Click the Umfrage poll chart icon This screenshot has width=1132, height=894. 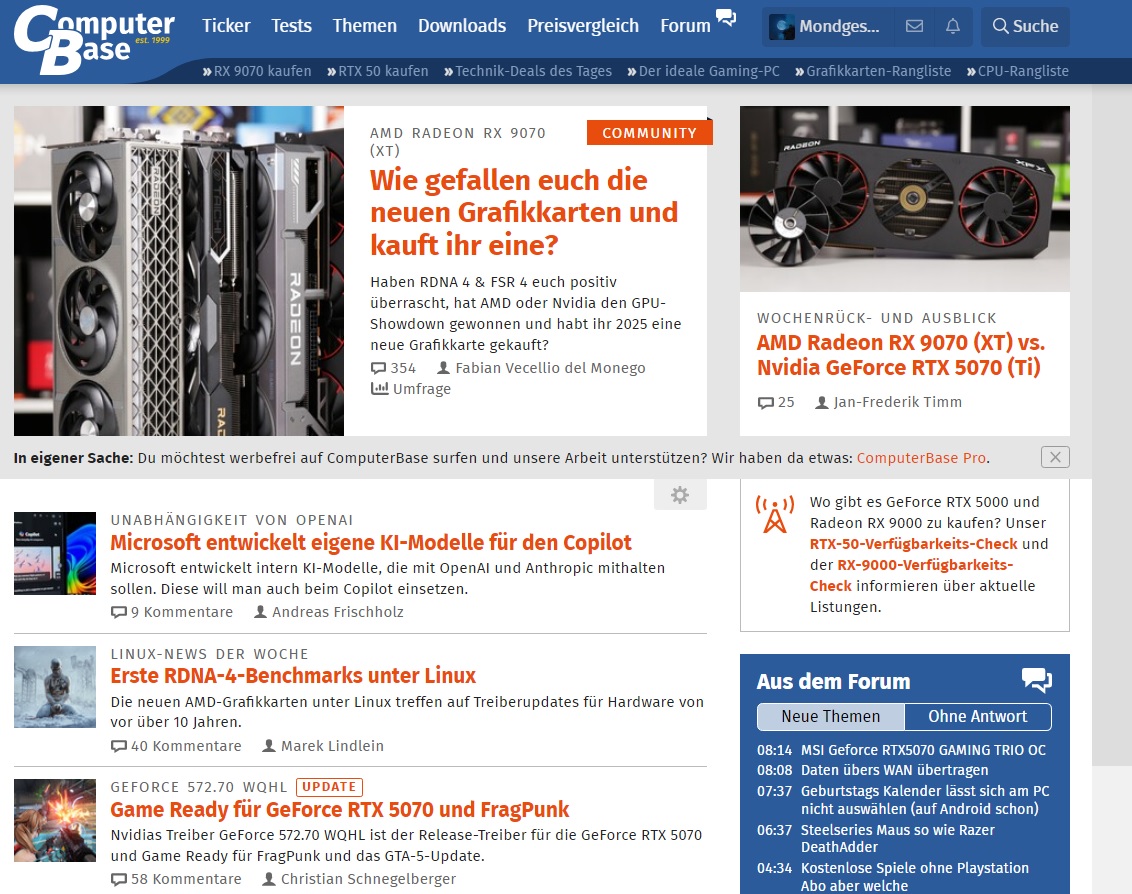pyautogui.click(x=379, y=389)
